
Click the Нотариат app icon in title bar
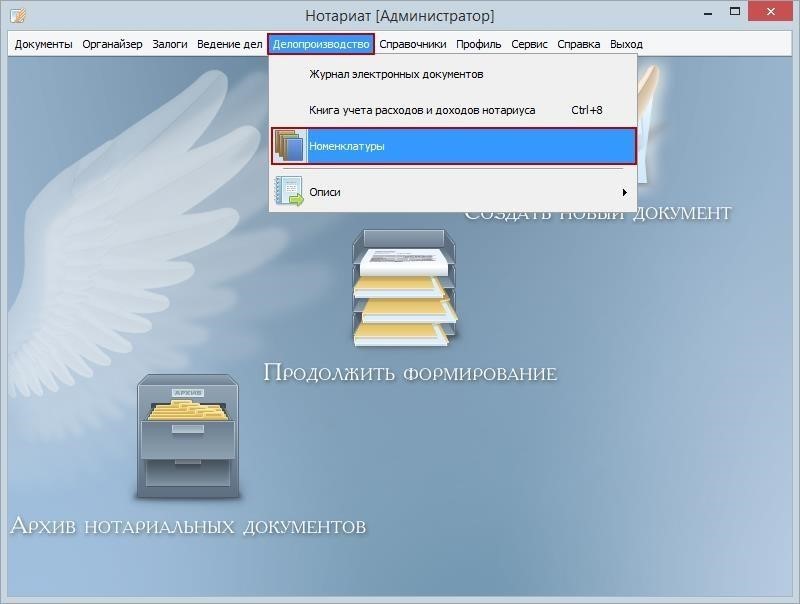pyautogui.click(x=17, y=16)
